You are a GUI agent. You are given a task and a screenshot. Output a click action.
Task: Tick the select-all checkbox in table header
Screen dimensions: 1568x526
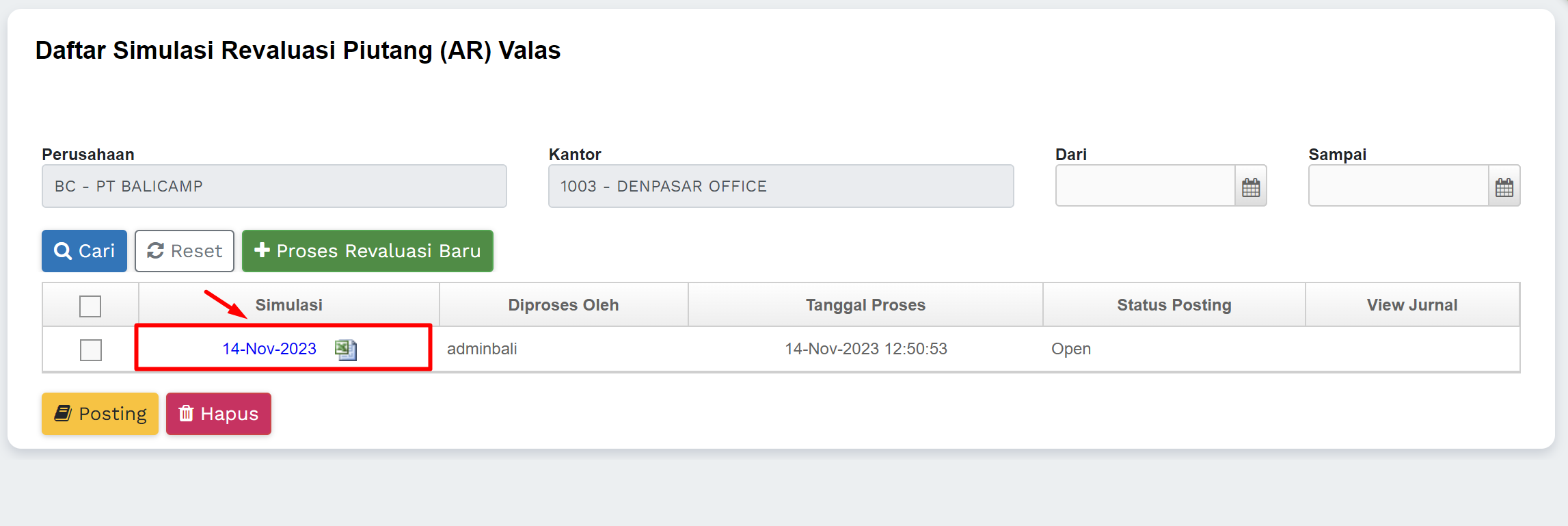90,306
